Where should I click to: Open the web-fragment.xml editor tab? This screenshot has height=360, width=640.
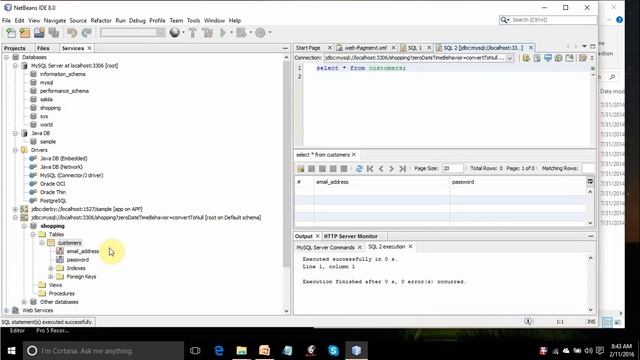pos(365,48)
